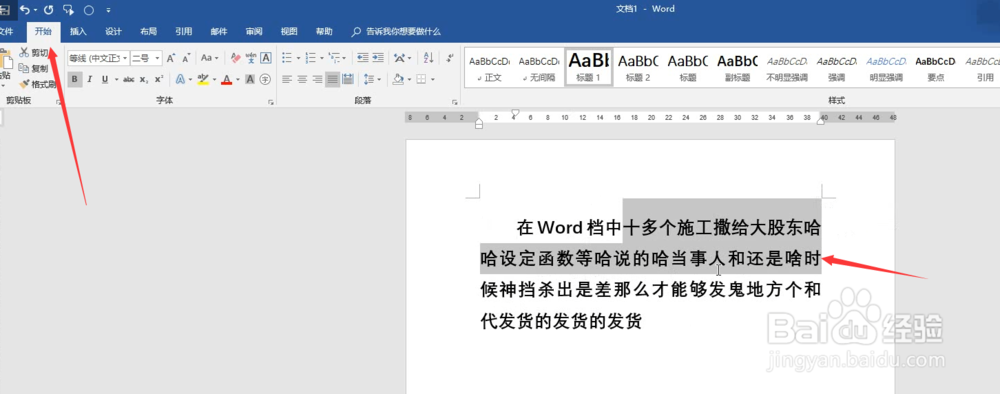Switch to the 视图 tab
This screenshot has height=394, width=1000.
point(289,31)
